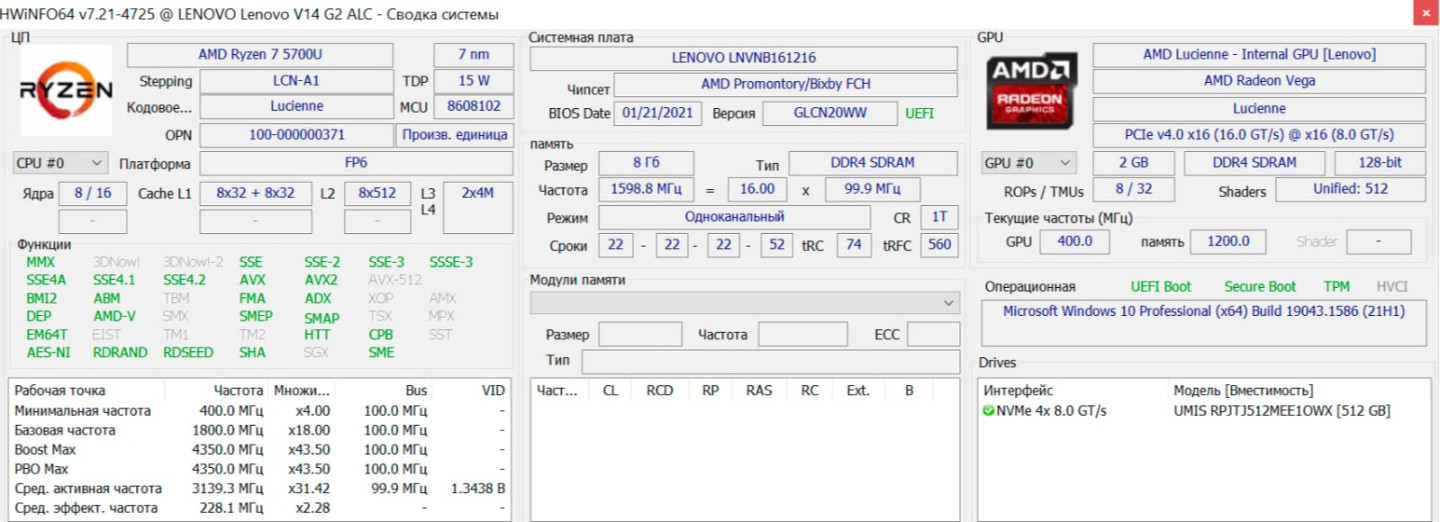Click the PCIe v4.0 x16 bus field
This screenshot has height=522, width=1440.
1259,134
